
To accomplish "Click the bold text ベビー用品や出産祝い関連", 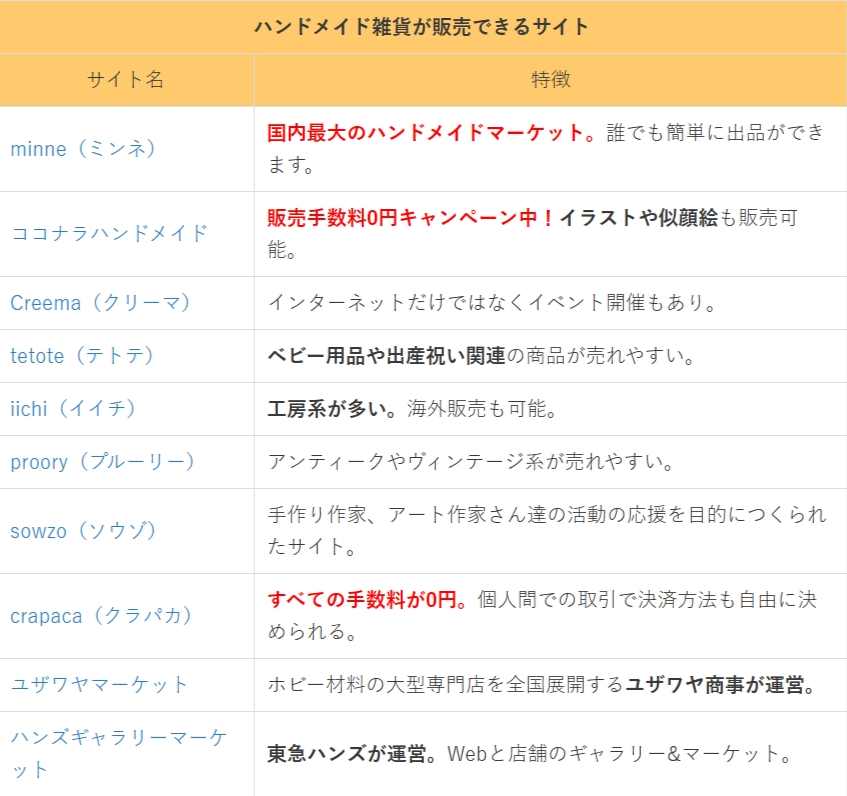I will 387,356.
